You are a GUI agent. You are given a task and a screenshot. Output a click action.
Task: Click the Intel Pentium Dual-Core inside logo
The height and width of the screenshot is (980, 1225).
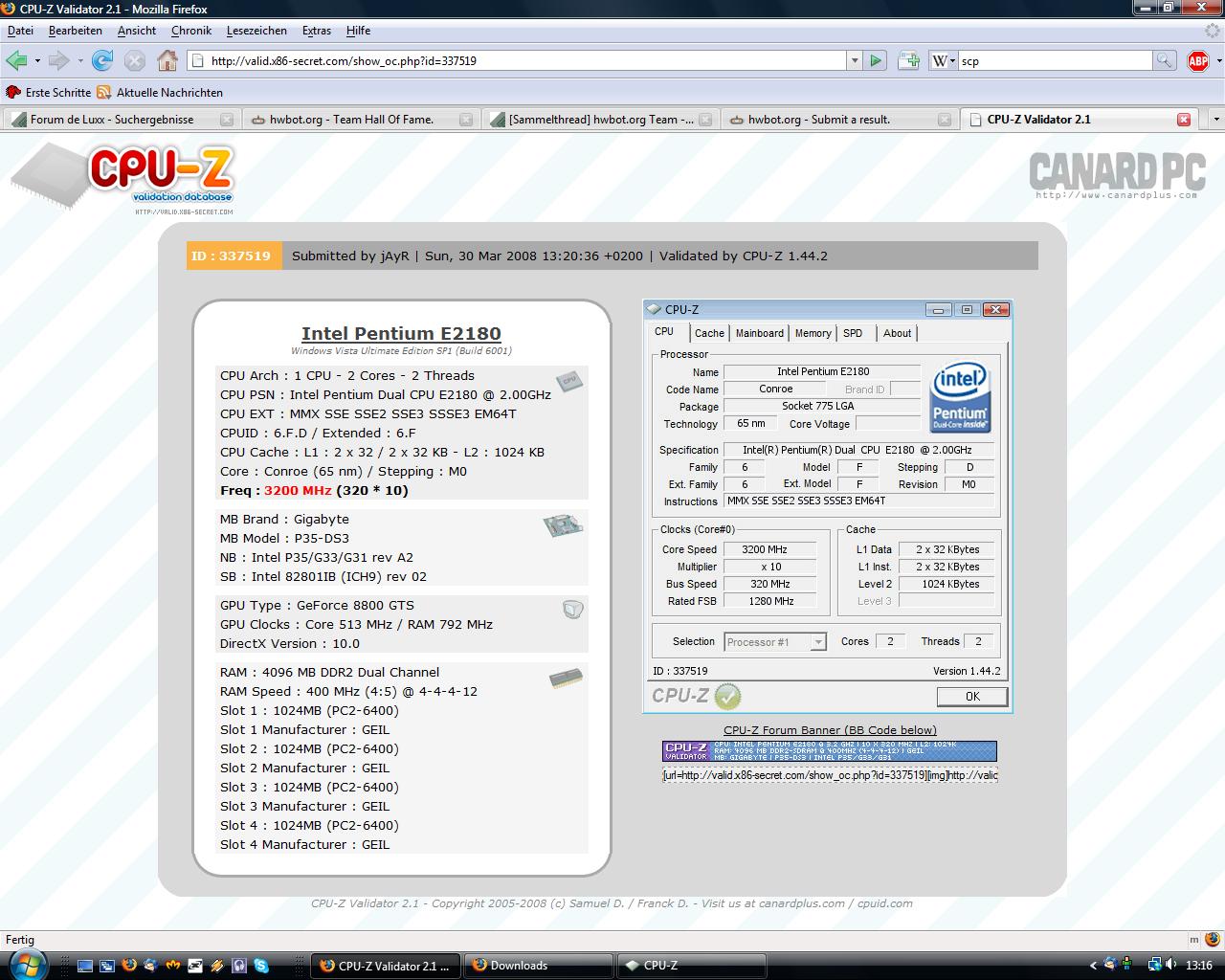960,397
